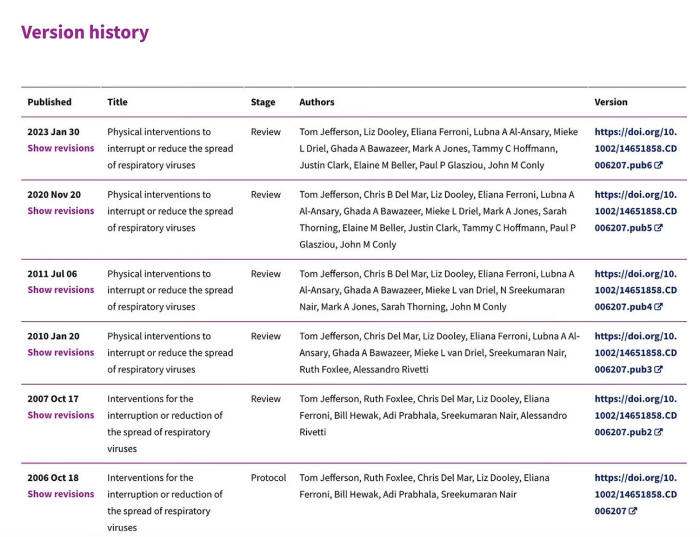The height and width of the screenshot is (537, 700).
Task: Click the Version column header
Action: [x=611, y=102]
